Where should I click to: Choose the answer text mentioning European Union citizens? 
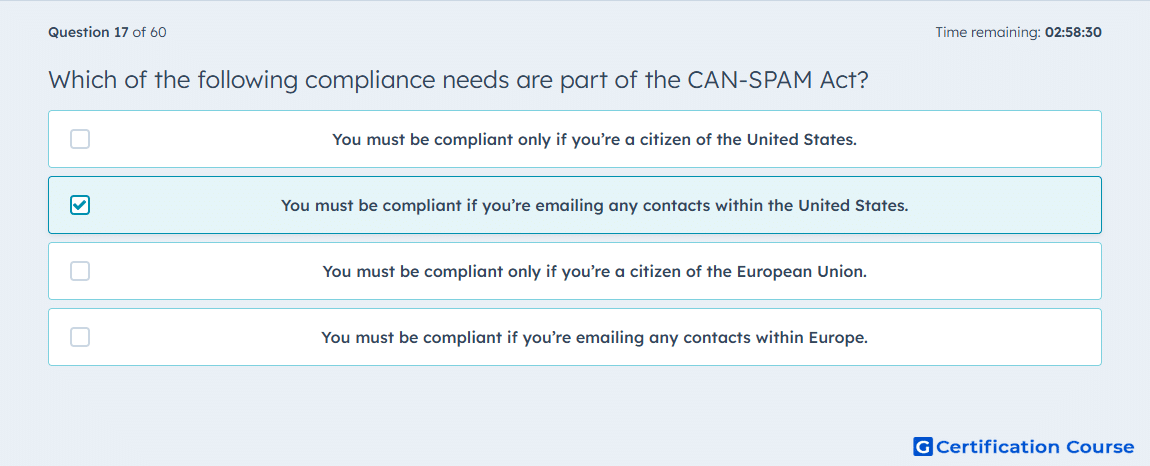(594, 271)
